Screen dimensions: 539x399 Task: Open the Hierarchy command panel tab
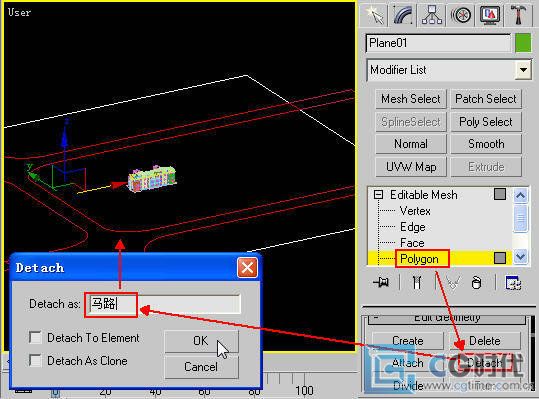click(x=432, y=15)
